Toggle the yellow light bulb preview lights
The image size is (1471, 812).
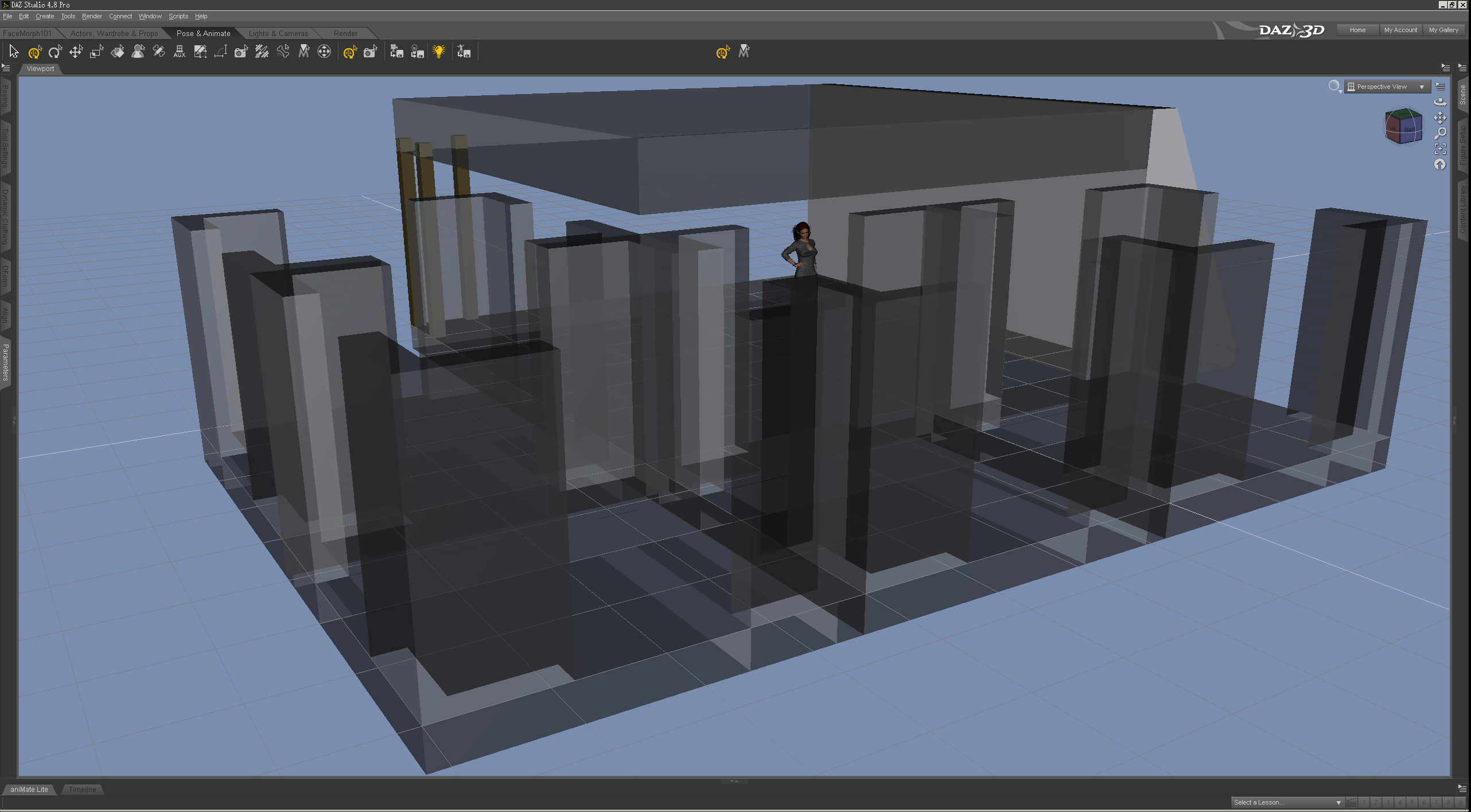tap(439, 52)
